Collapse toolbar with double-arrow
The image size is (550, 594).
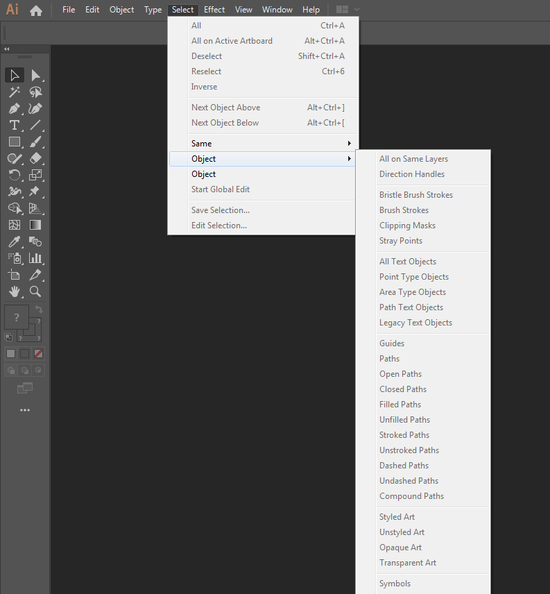pos(7,49)
